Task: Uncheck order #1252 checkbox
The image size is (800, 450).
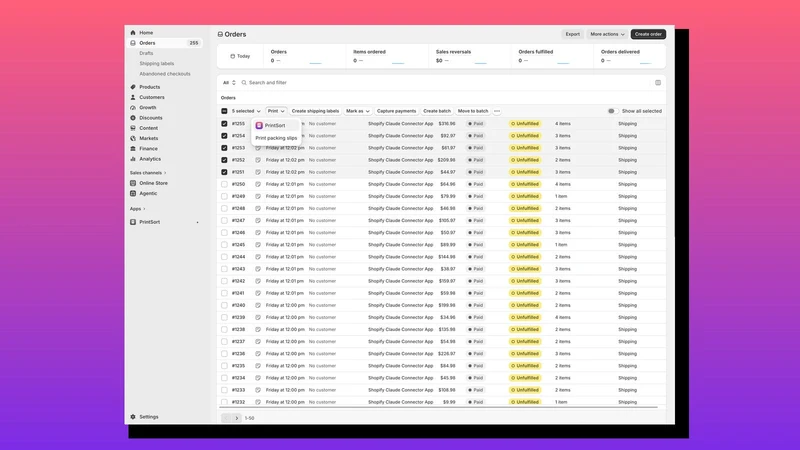Action: click(x=224, y=160)
